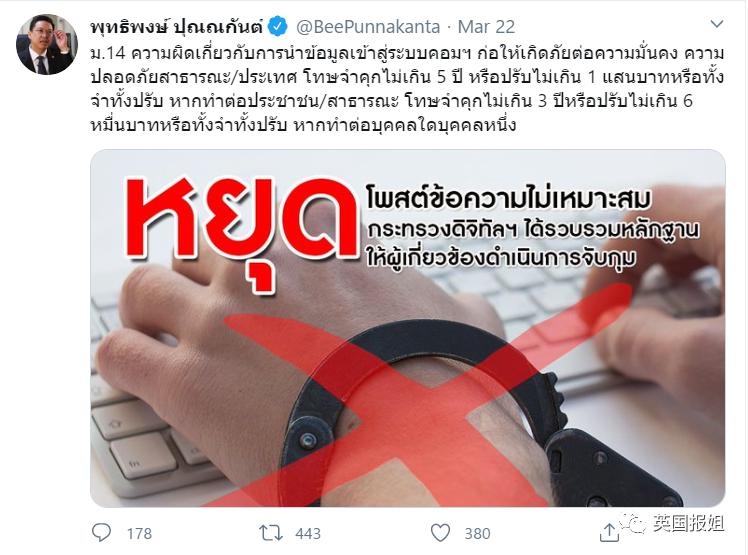The height and width of the screenshot is (555, 748).
Task: Click the tweet body text starting ม.14
Action: point(407,89)
